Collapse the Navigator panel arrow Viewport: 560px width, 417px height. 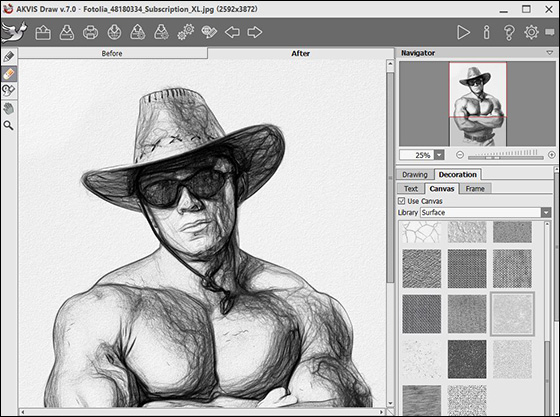point(550,53)
